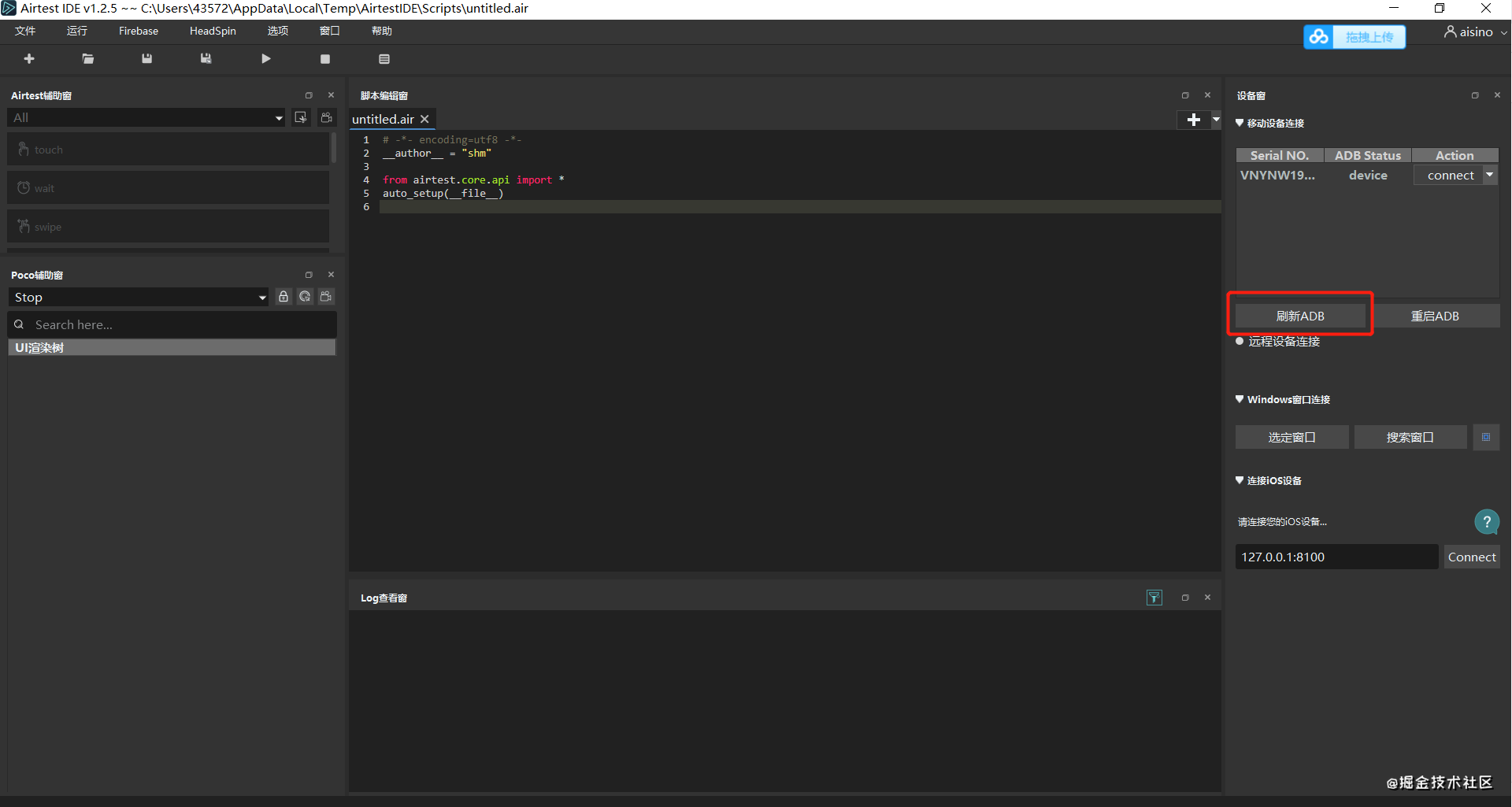Viewport: 1512px width, 807px height.
Task: Float the Airtest辅助窗 panel
Action: tap(309, 95)
